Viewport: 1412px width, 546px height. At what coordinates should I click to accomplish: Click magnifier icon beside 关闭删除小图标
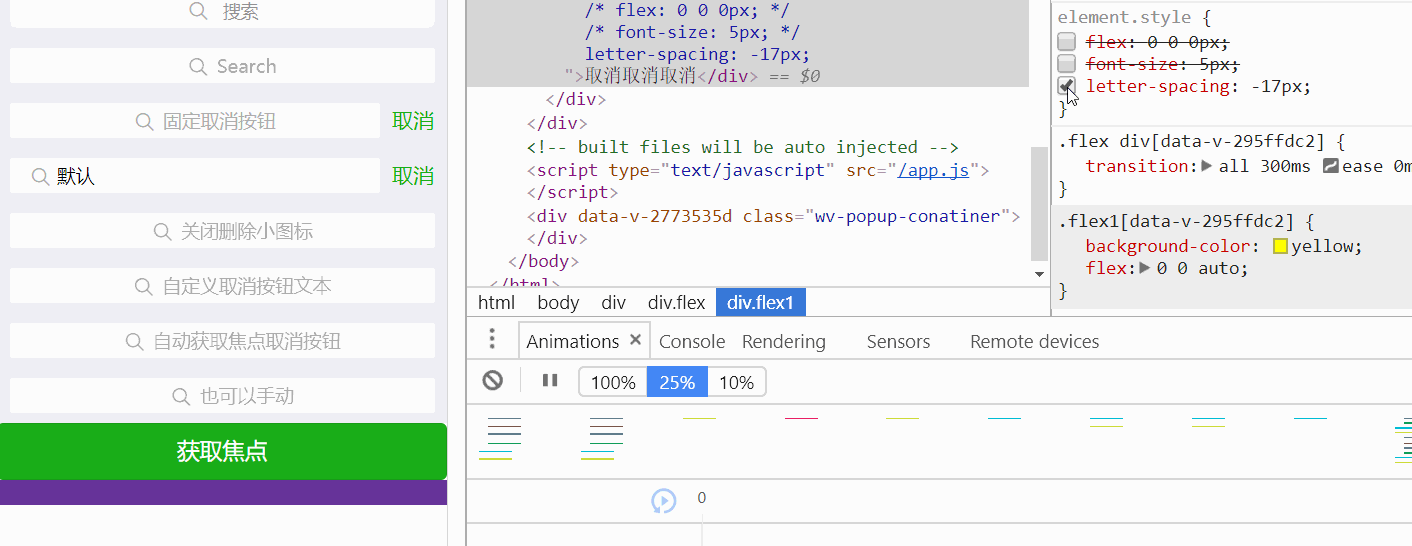[162, 231]
